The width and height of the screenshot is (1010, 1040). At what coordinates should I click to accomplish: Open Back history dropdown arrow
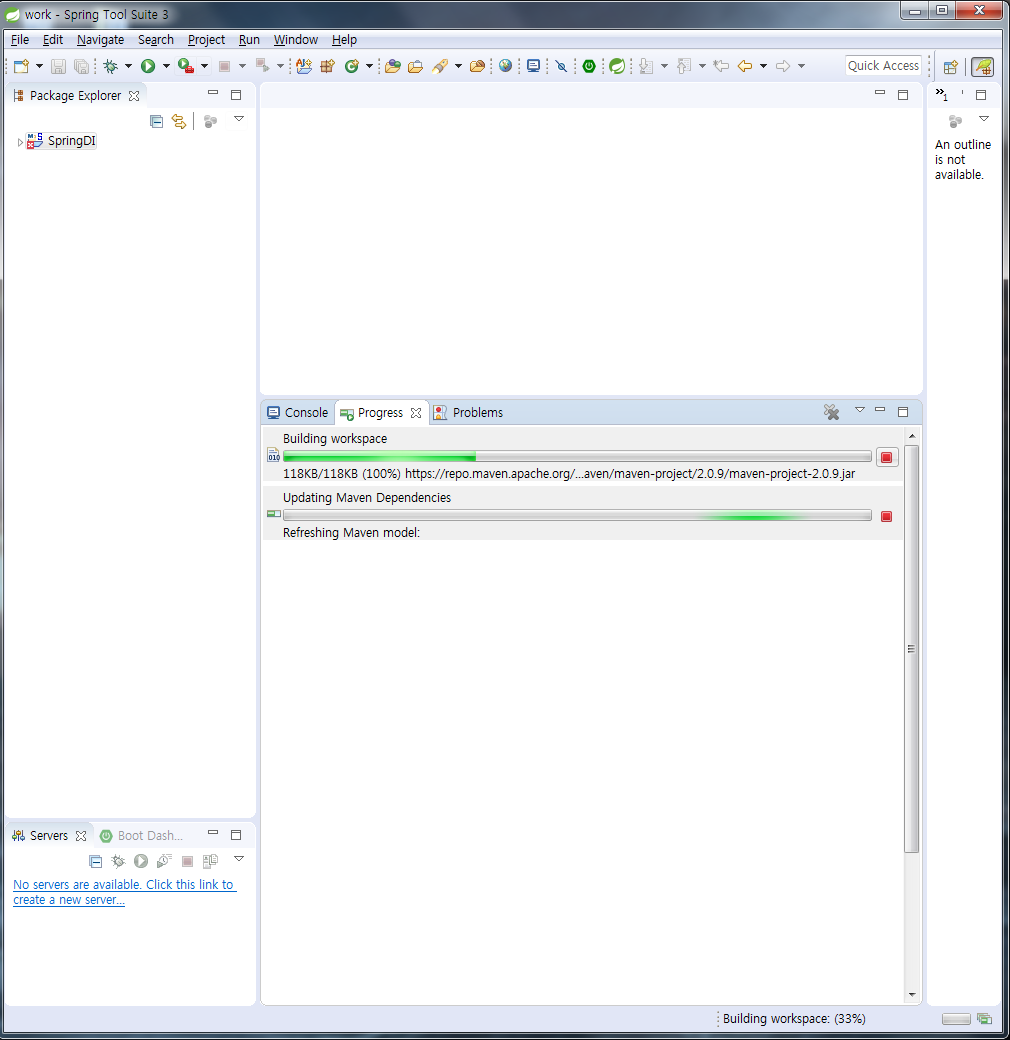point(763,66)
